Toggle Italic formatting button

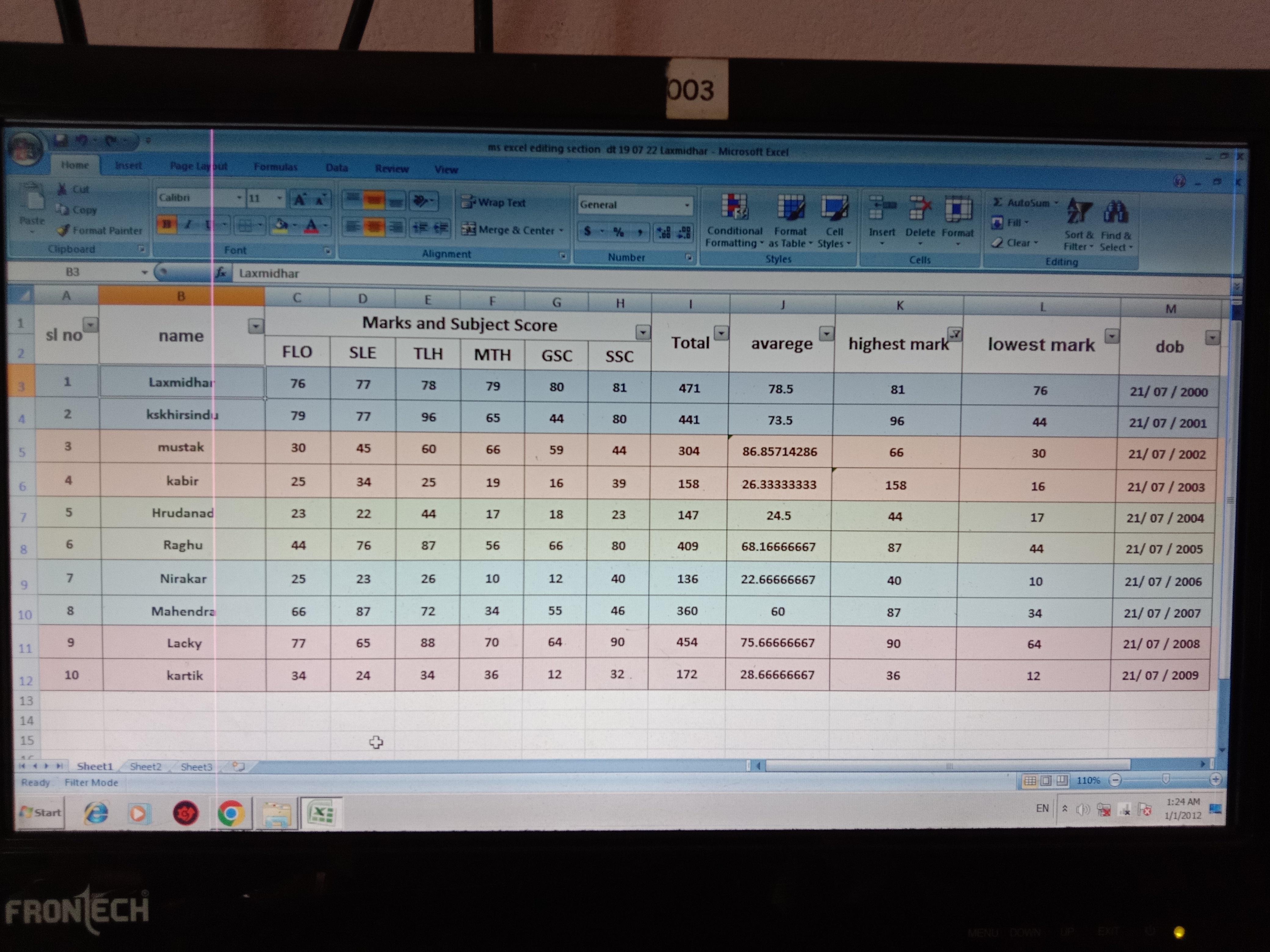tap(188, 225)
